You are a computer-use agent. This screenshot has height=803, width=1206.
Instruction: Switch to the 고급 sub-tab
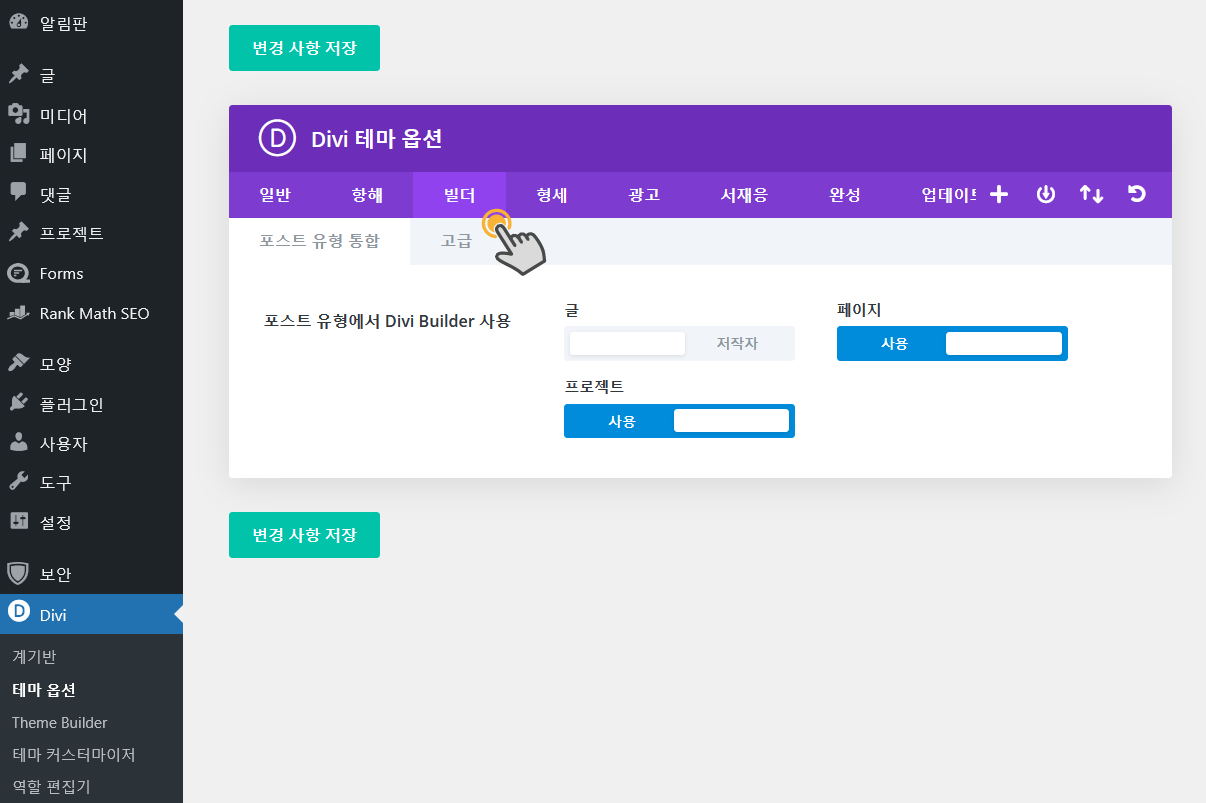(x=457, y=240)
